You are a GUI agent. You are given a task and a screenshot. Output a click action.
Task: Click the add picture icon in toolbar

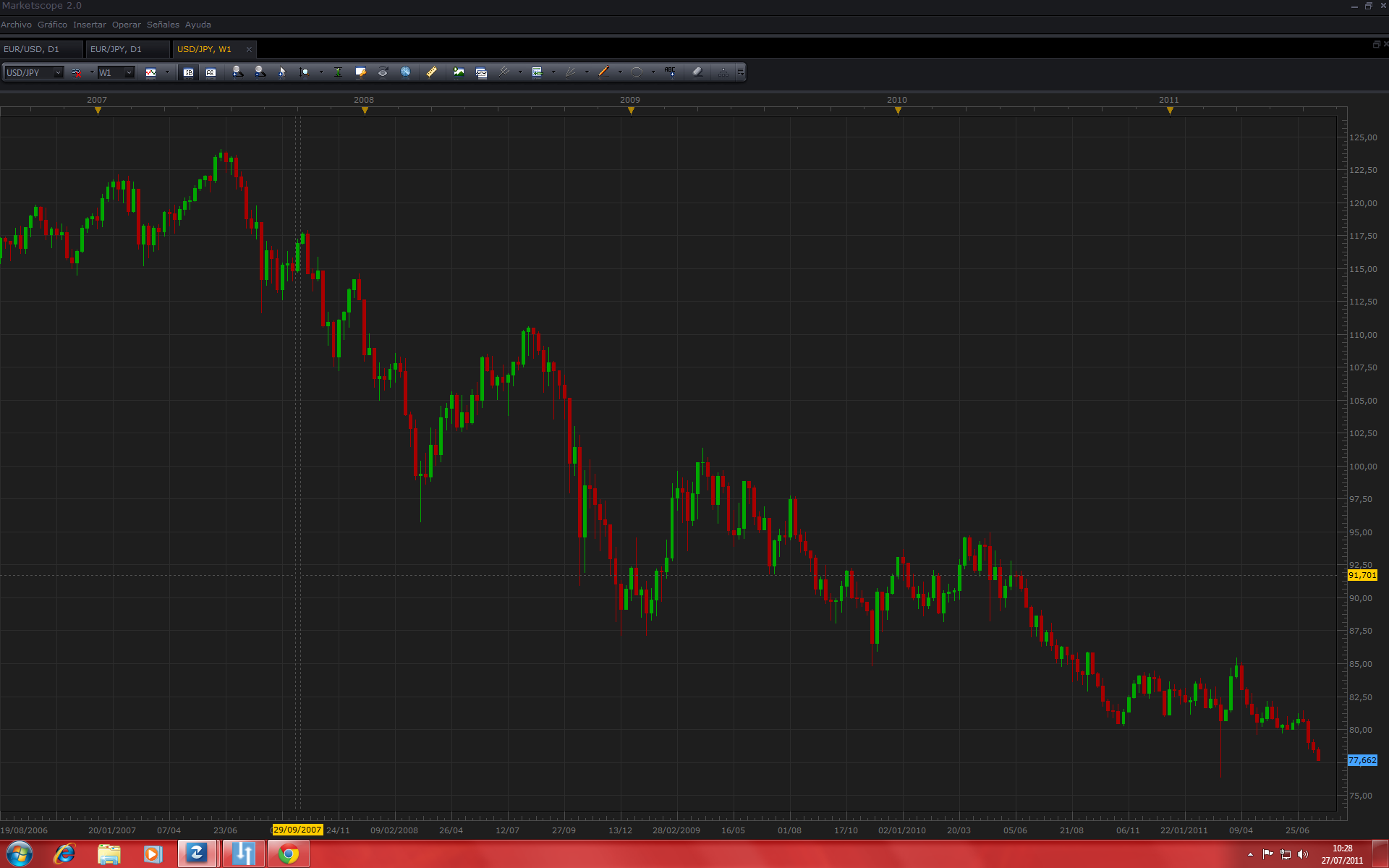point(459,72)
